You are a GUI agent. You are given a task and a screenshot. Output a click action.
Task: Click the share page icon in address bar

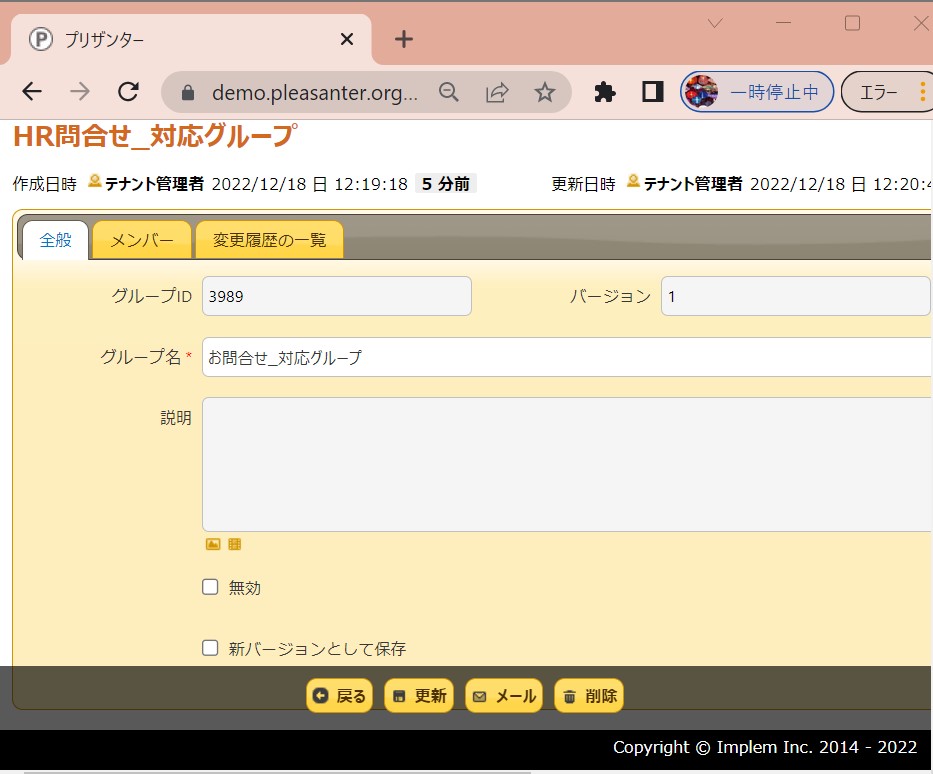tap(497, 92)
